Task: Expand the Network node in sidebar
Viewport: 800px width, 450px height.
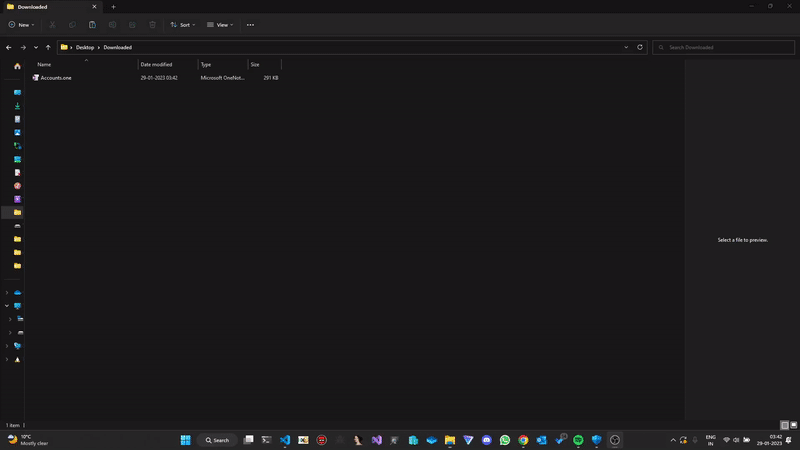Action: click(x=7, y=346)
